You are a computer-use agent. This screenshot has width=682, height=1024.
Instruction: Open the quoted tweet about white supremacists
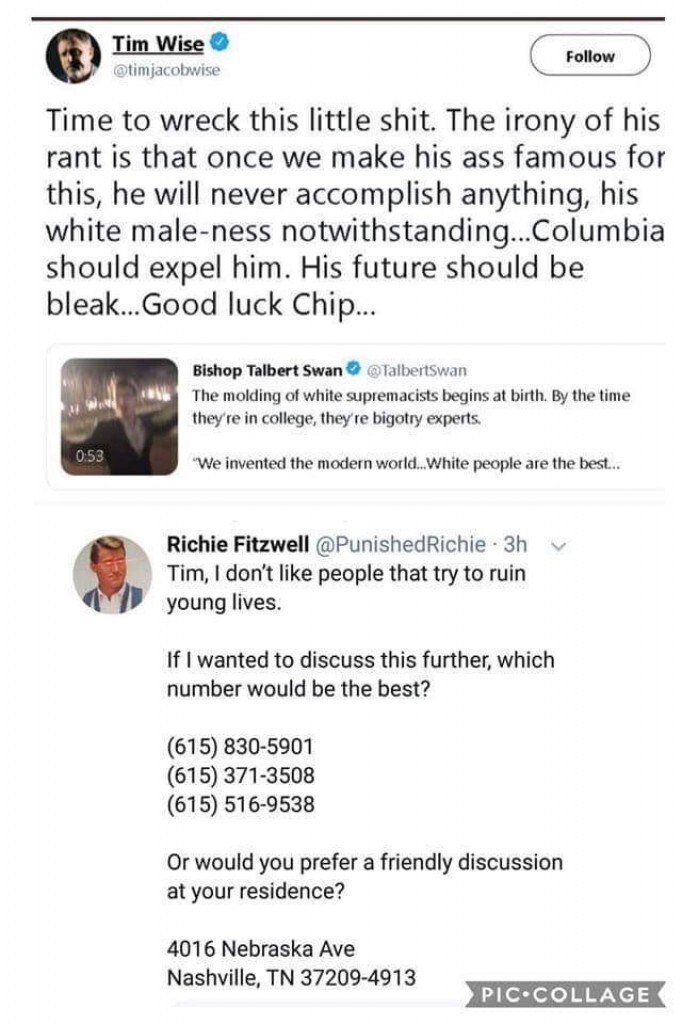410,407
